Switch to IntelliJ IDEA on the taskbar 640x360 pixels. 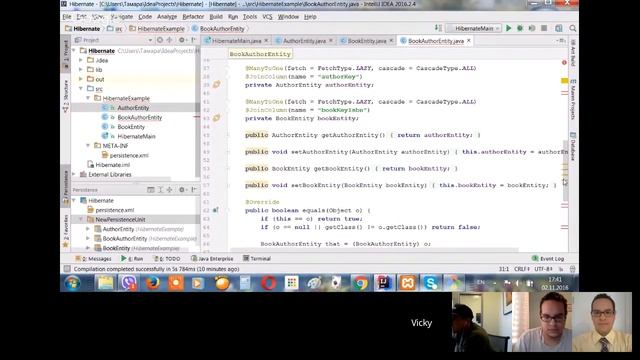click(x=384, y=283)
